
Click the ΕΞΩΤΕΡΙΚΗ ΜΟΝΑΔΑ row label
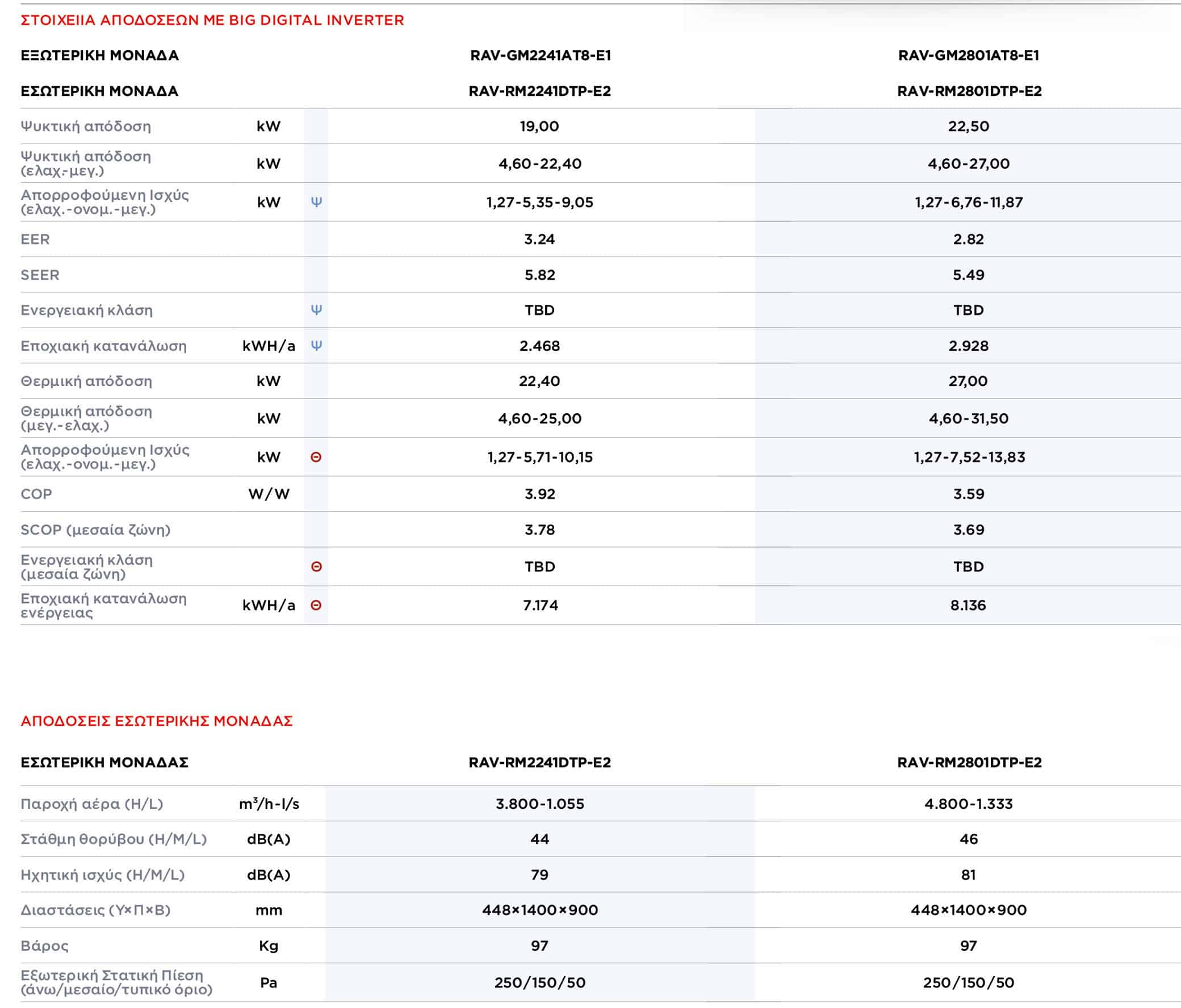pos(100,55)
